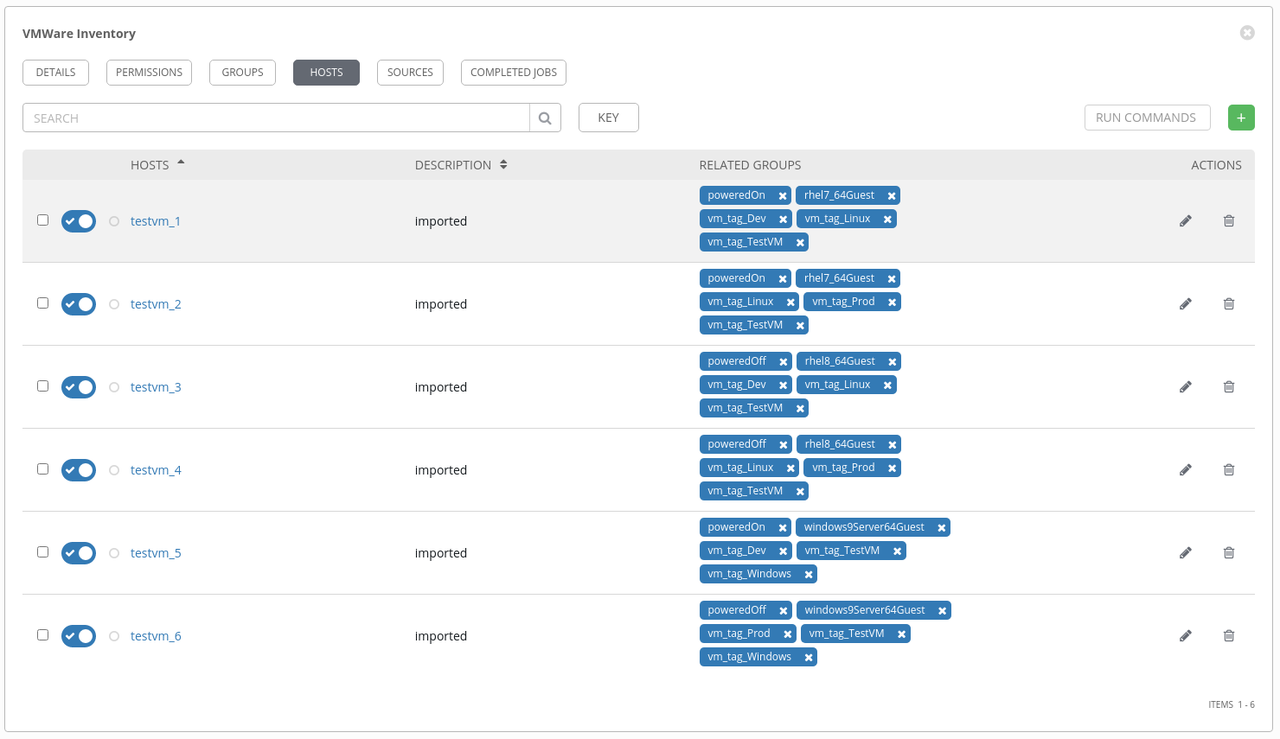Remove the rhel8_64Guest group from testvm_3
The height and width of the screenshot is (739, 1280).
pos(892,361)
